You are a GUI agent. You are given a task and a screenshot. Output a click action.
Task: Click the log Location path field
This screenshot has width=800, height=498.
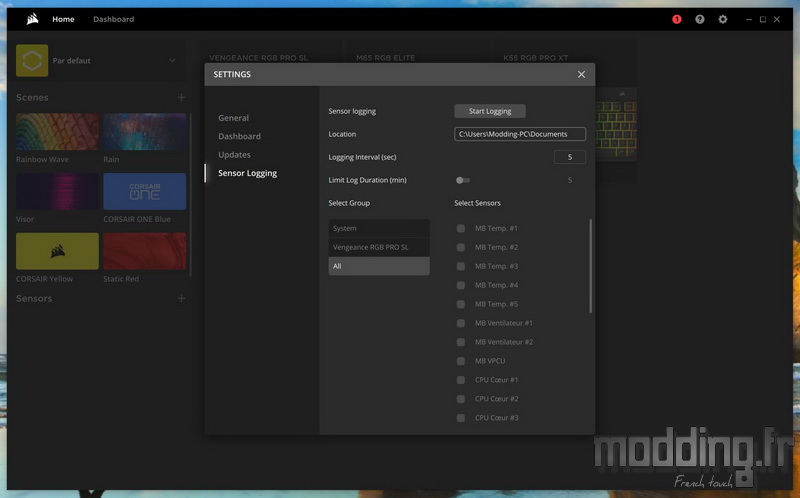click(520, 134)
